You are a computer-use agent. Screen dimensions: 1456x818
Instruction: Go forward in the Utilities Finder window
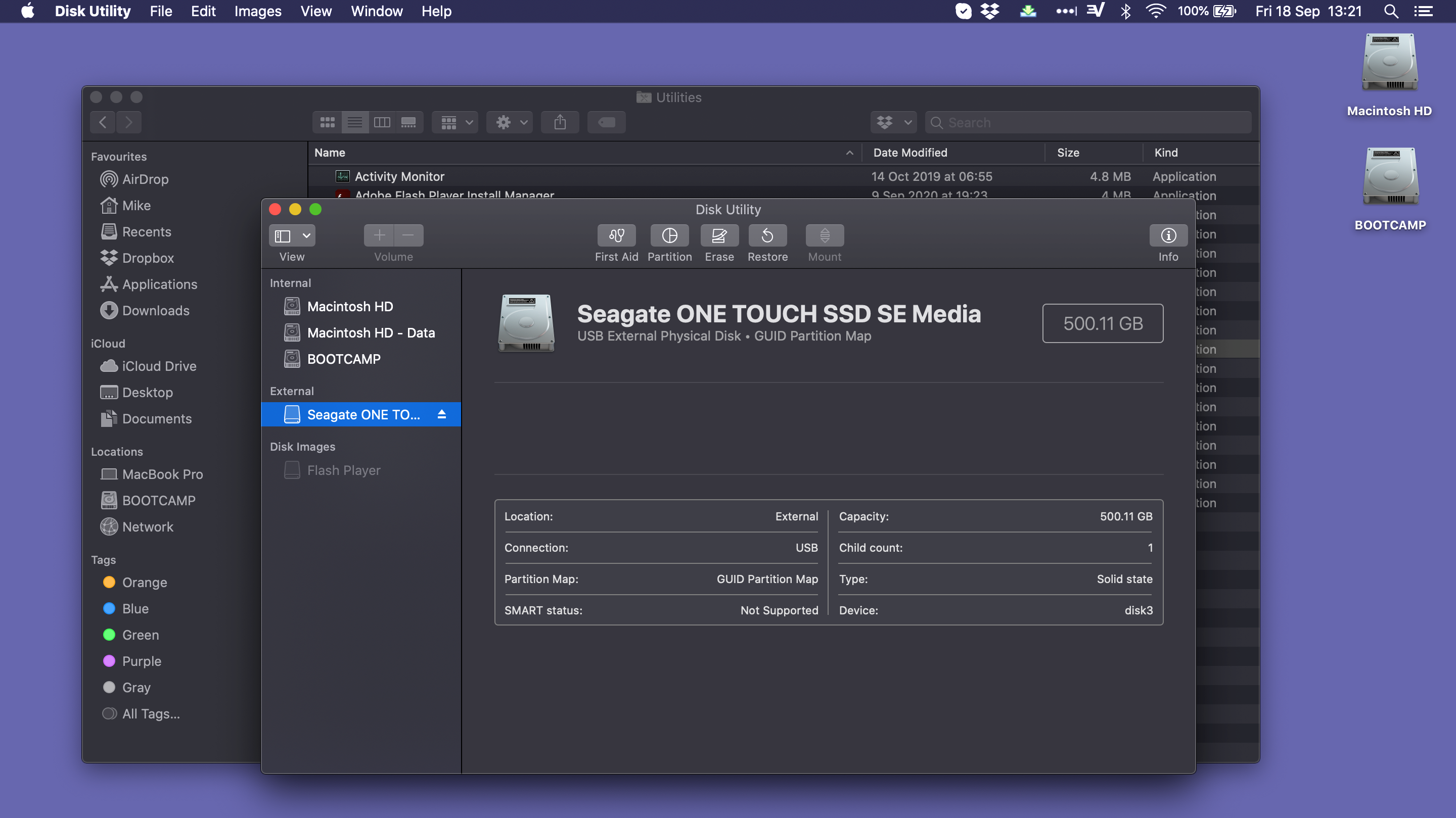[x=129, y=122]
